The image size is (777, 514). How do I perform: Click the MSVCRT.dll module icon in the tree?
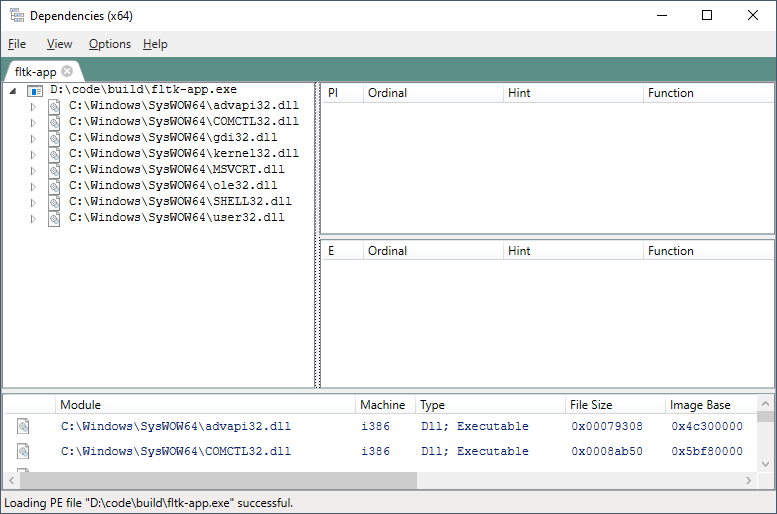click(54, 170)
